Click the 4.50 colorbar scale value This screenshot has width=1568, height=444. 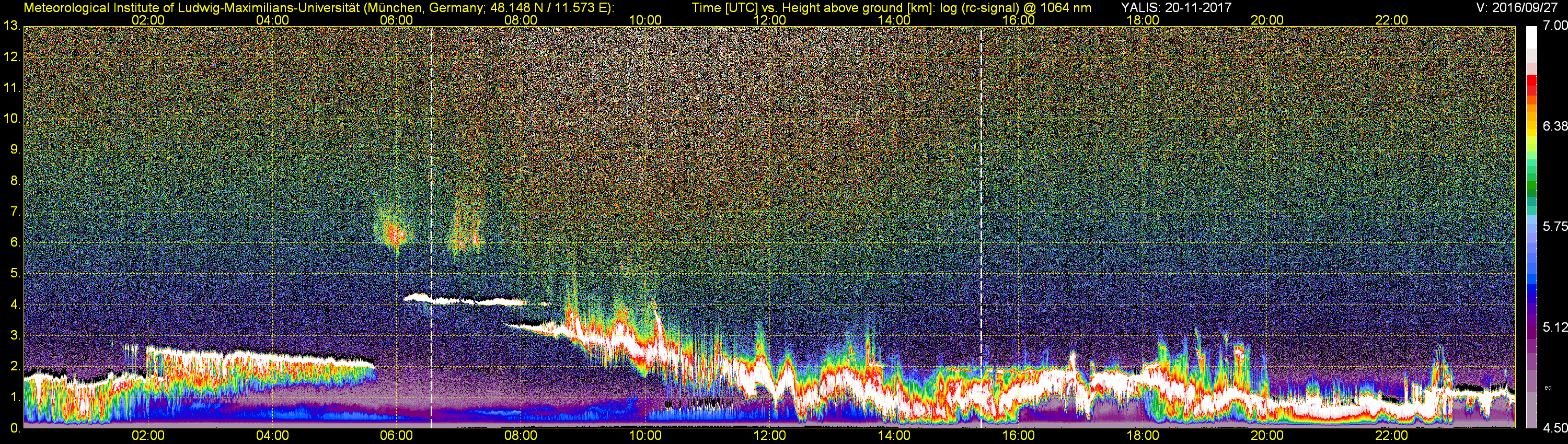[1554, 428]
